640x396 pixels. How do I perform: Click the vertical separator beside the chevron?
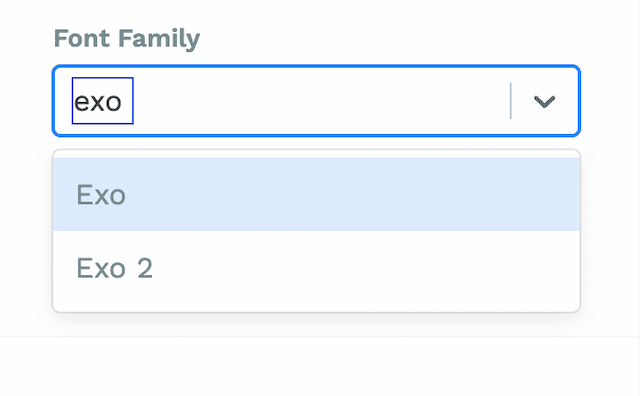pyautogui.click(x=511, y=101)
